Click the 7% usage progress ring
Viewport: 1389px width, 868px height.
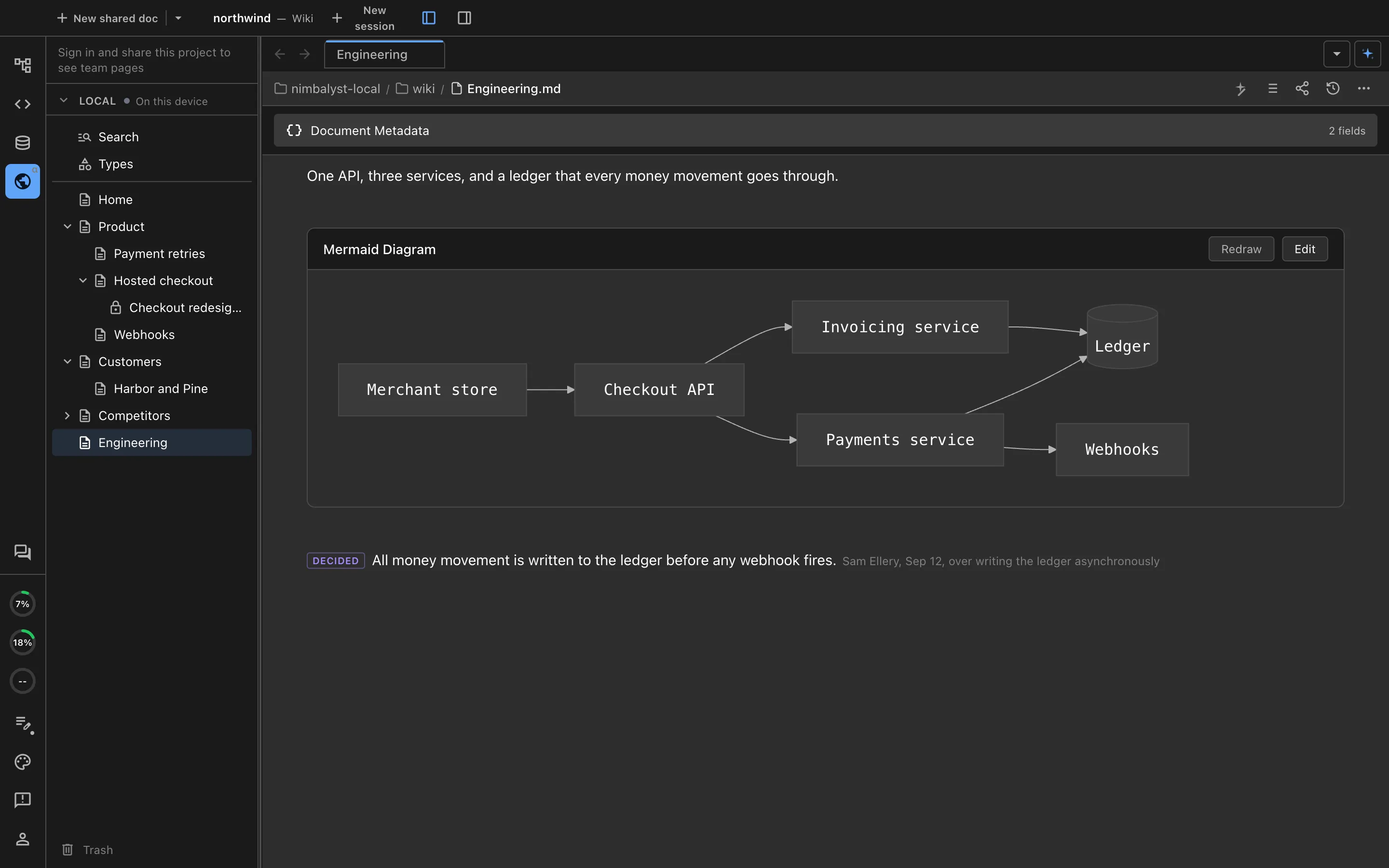[x=22, y=604]
